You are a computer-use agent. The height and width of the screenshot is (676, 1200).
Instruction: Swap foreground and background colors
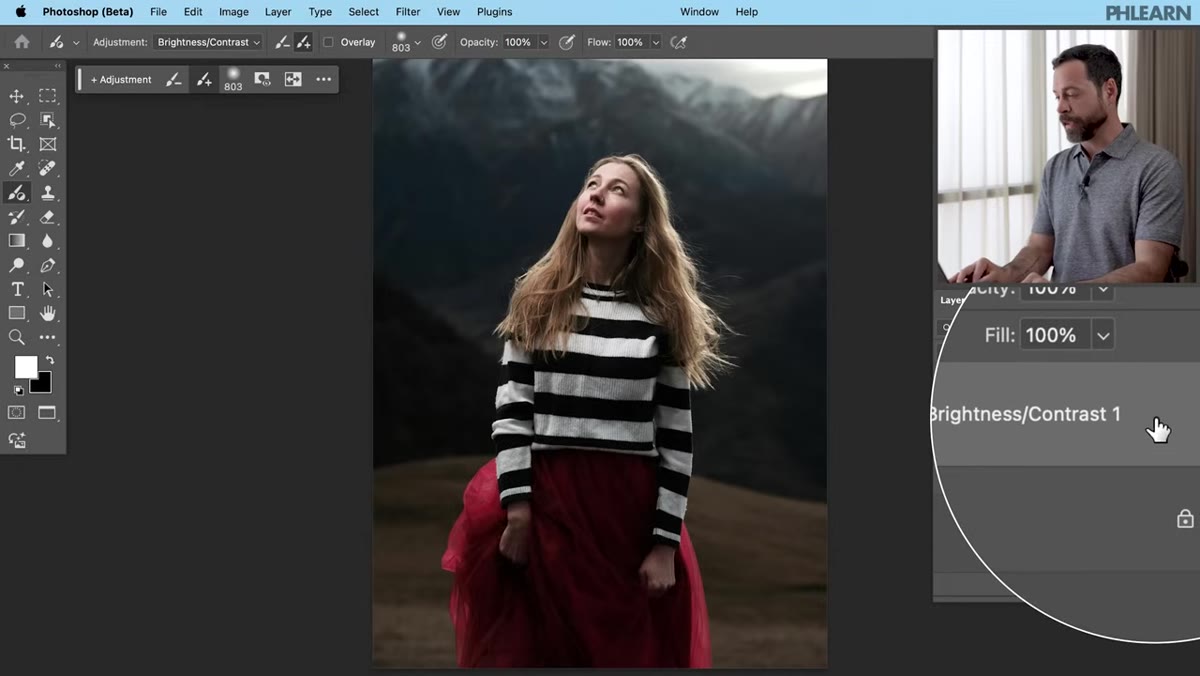tap(49, 360)
